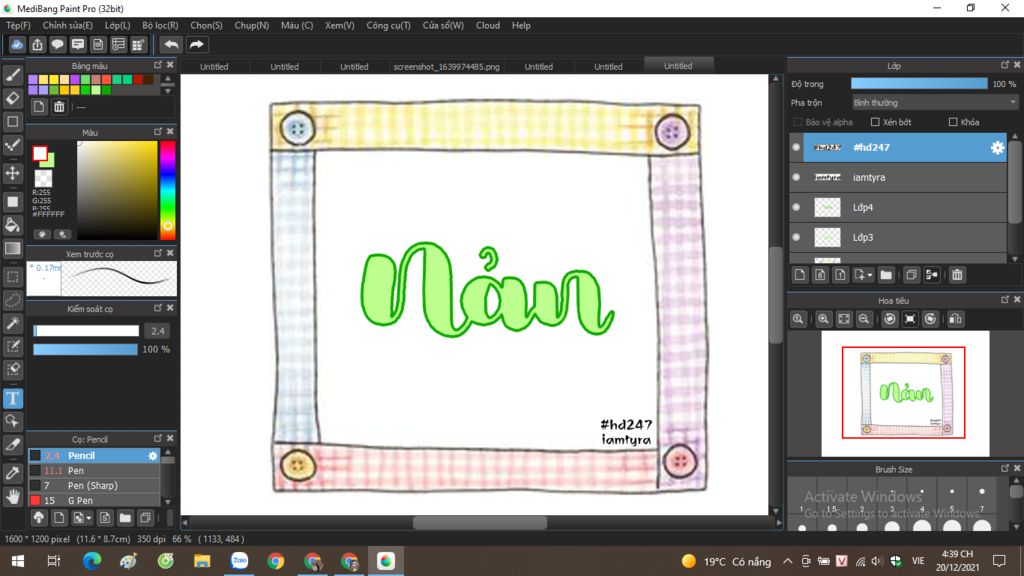Viewport: 1024px width, 576px height.
Task: Select the rectangular Select tool
Action: coord(12,277)
